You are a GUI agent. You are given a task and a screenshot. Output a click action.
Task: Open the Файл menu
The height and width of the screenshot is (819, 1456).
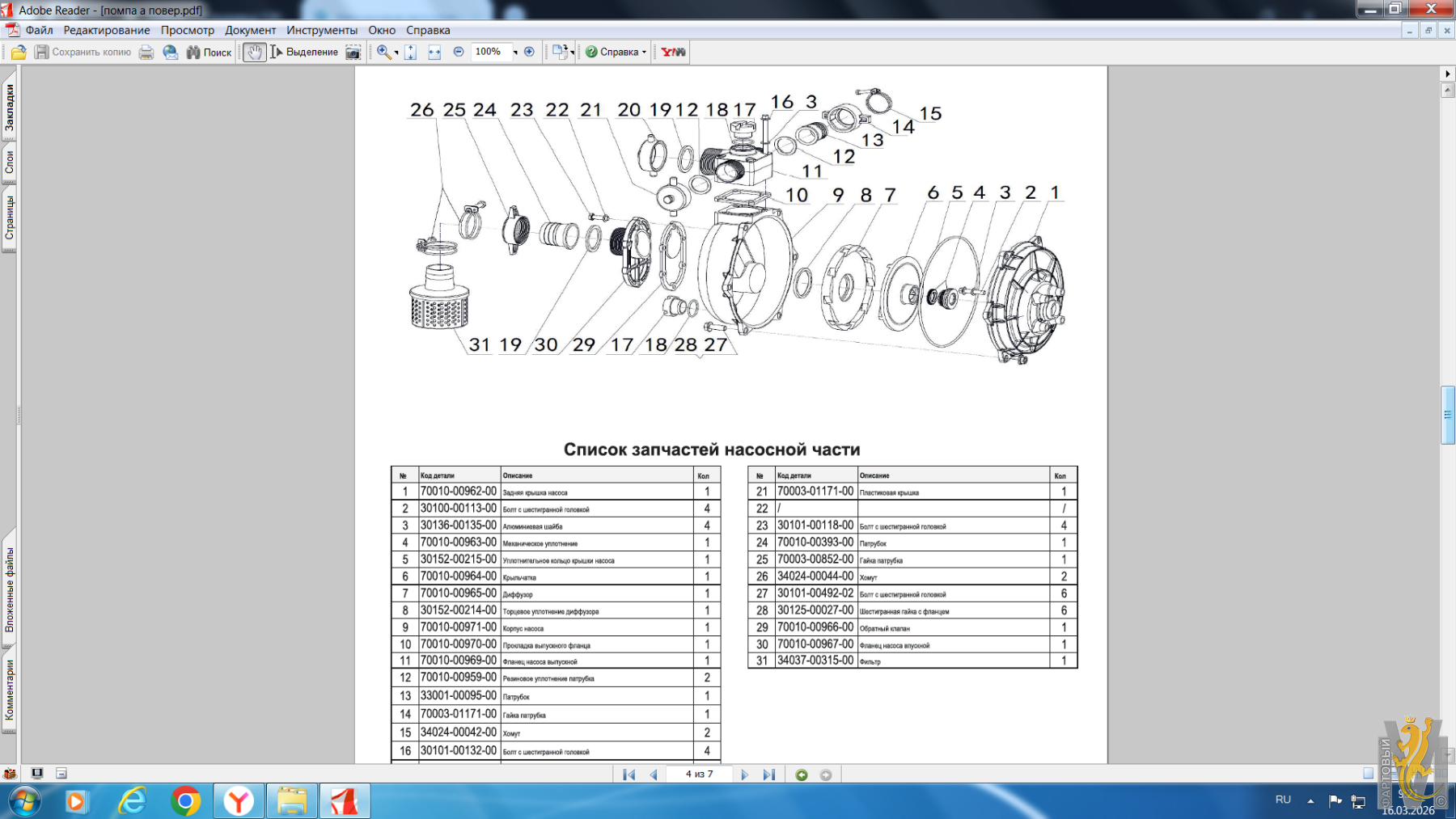point(39,30)
